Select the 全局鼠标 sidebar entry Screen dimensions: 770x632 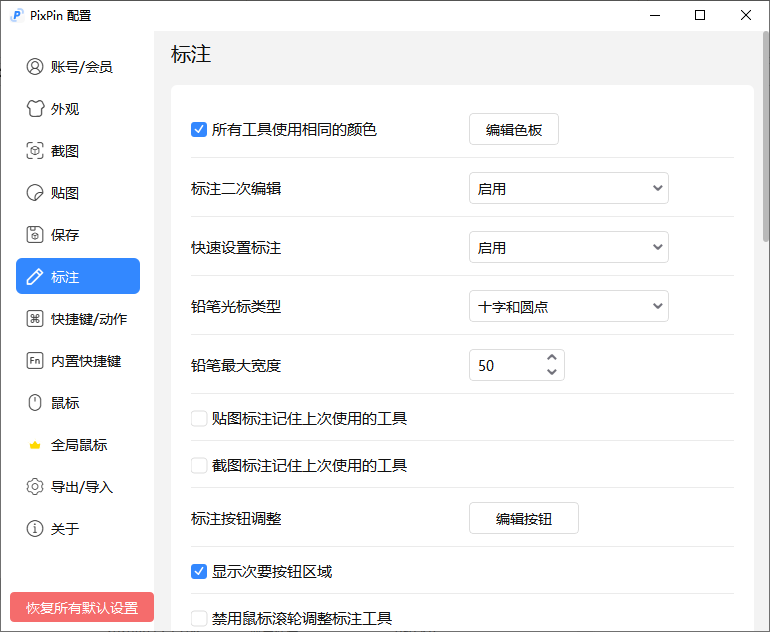(78, 445)
